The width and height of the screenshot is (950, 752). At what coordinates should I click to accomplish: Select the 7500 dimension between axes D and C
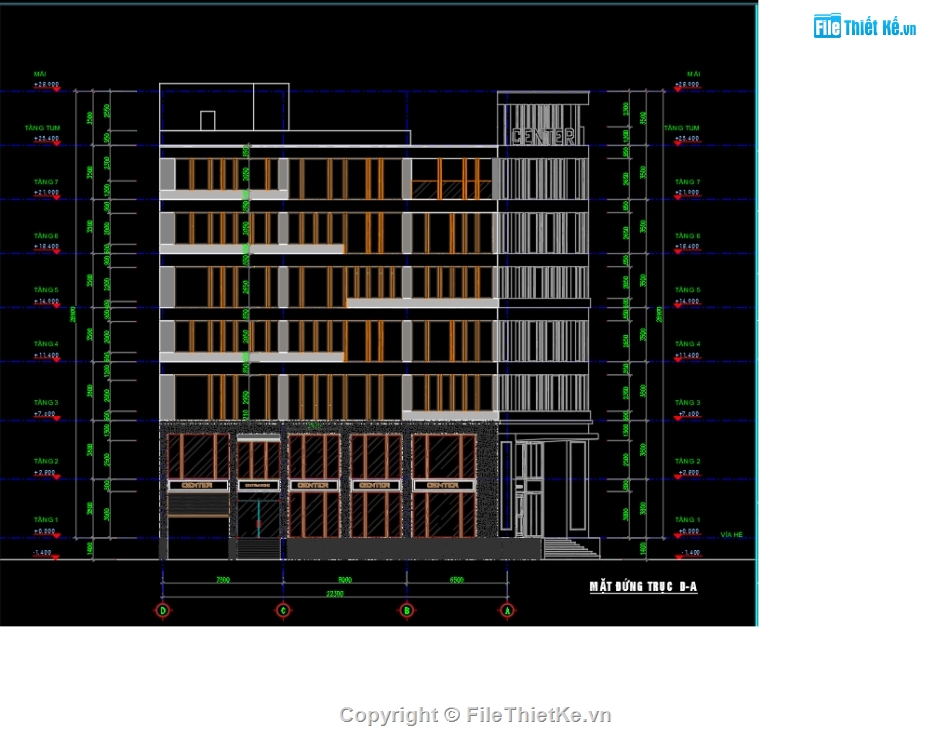click(222, 579)
